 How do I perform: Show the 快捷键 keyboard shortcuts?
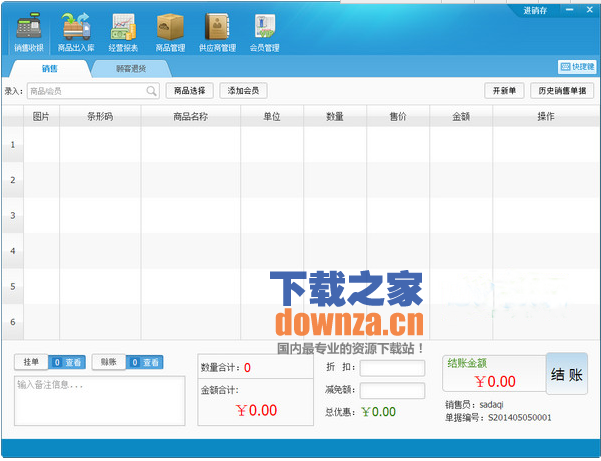(x=577, y=67)
